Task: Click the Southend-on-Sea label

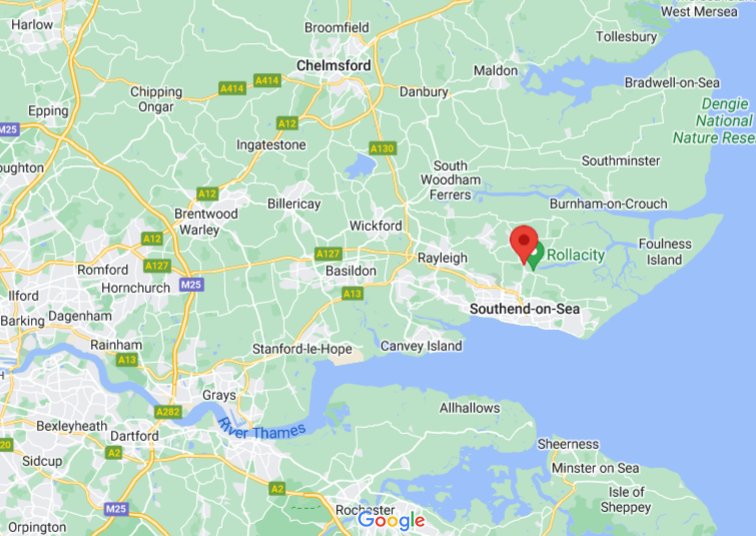Action: point(525,309)
